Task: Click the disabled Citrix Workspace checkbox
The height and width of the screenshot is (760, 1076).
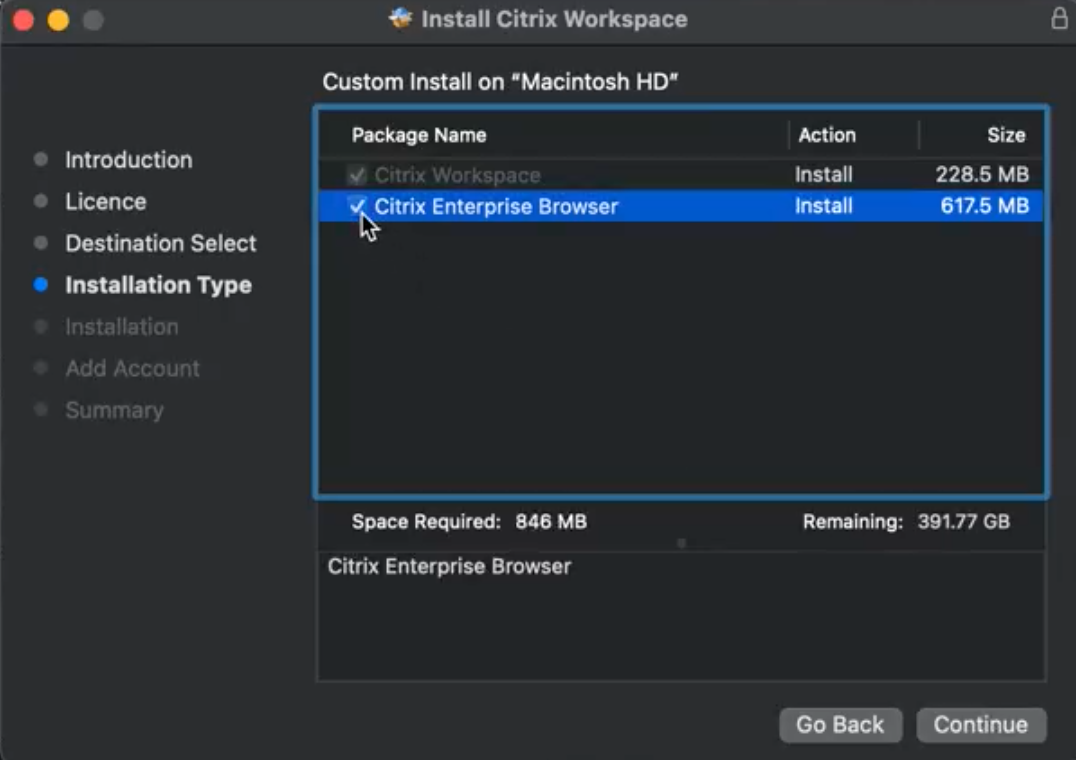Action: (356, 175)
